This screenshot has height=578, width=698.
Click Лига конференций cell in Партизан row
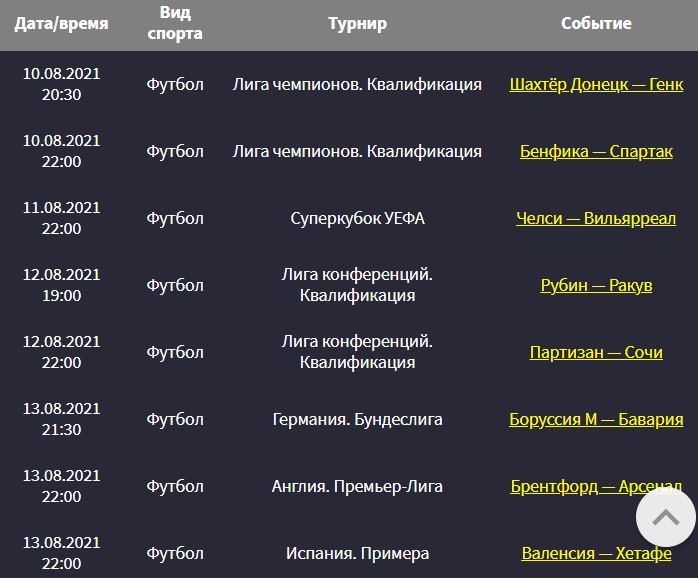point(357,352)
